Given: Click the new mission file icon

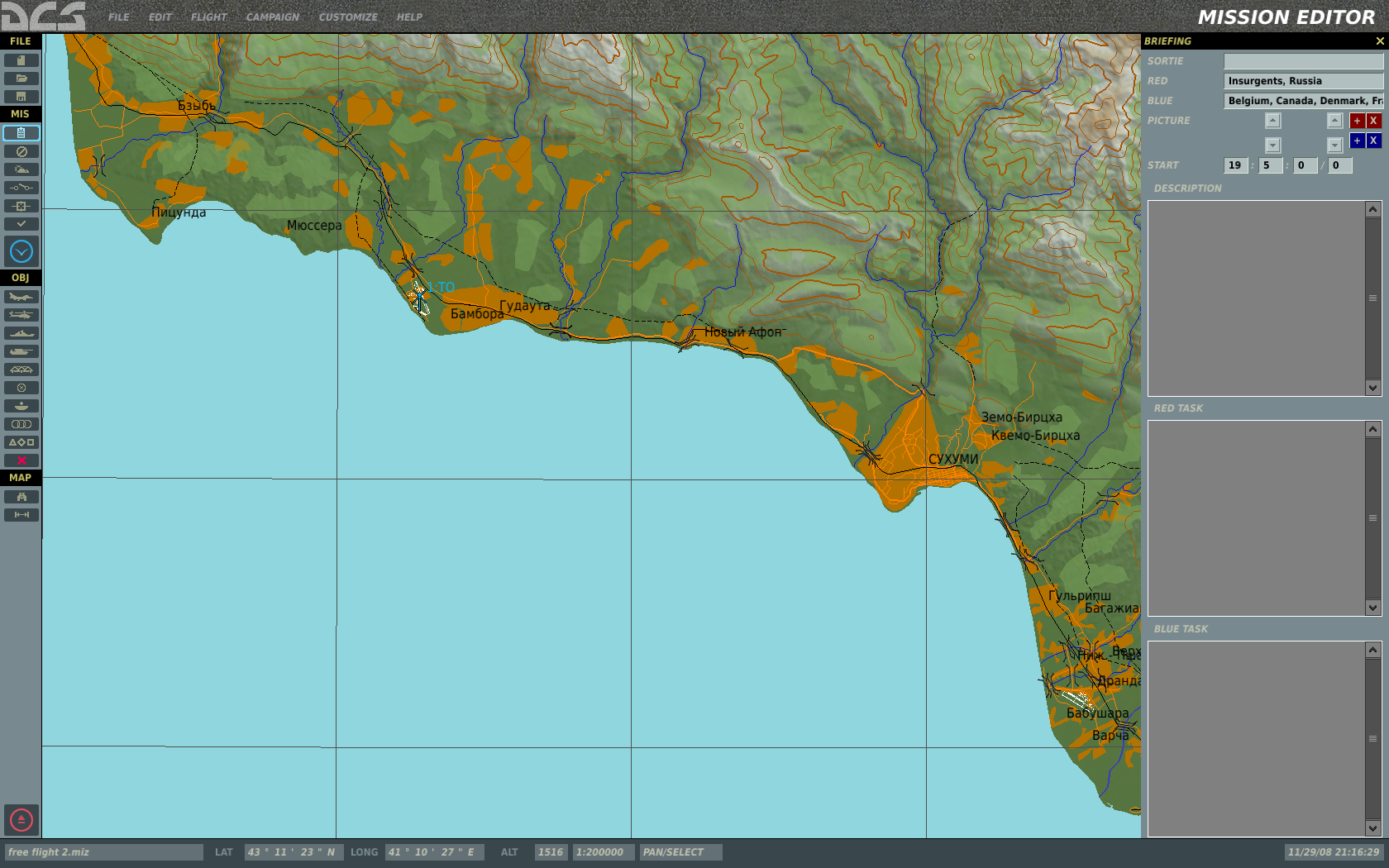Looking at the screenshot, I should [21, 60].
